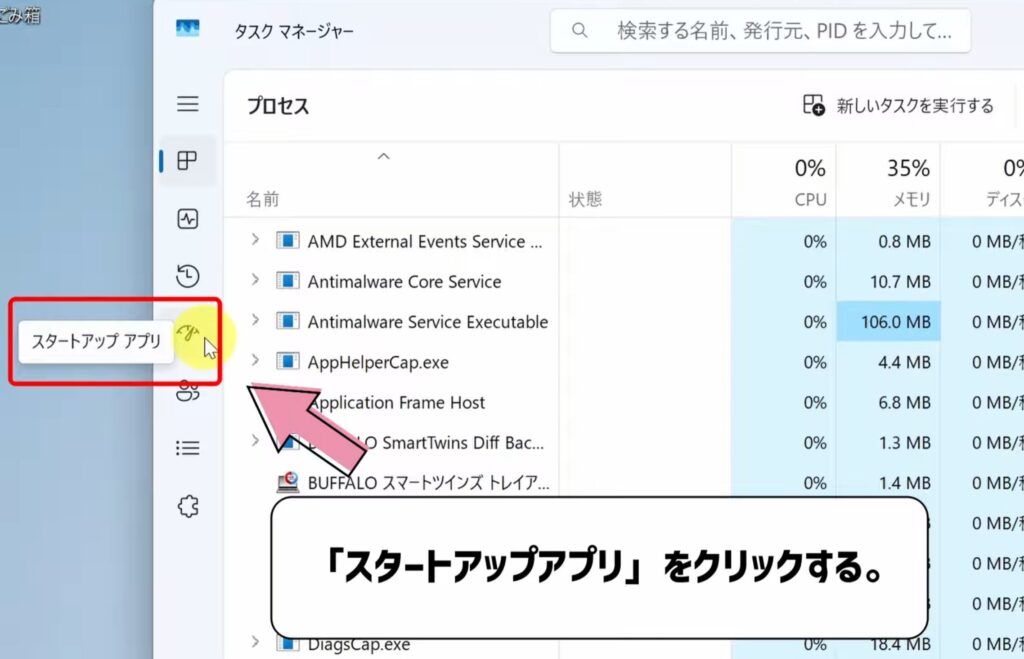This screenshot has width=1024, height=659.
Task: Open the Details list icon
Action: click(x=187, y=448)
